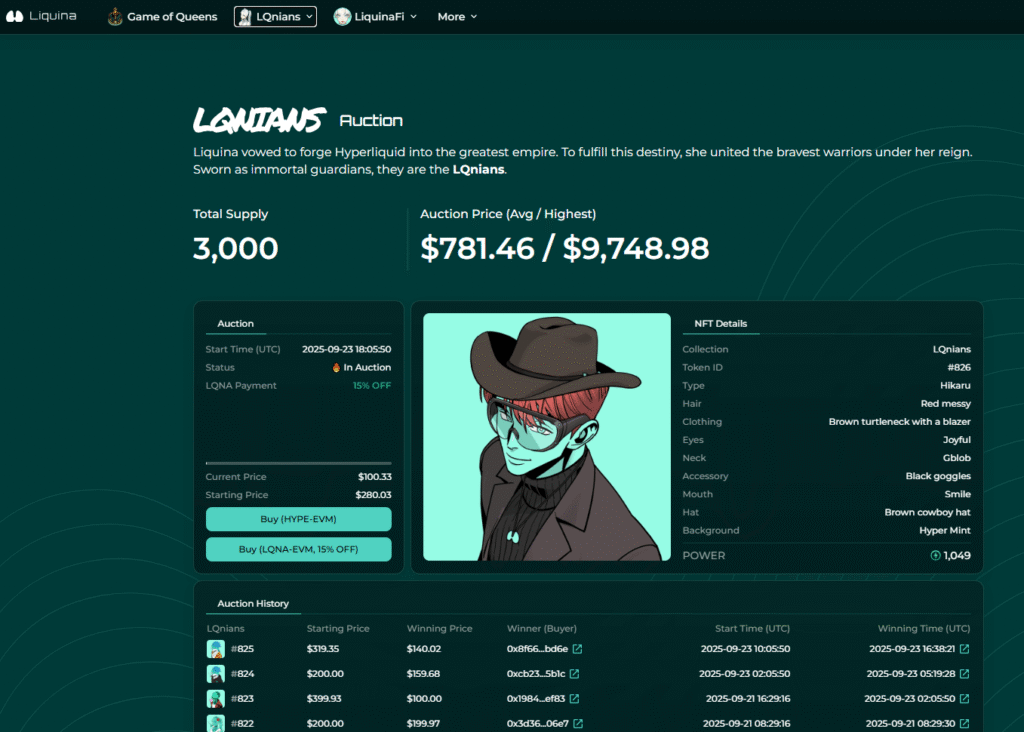This screenshot has height=732, width=1024.
Task: Click the LQnians avatar icon in navbar
Action: 245,17
